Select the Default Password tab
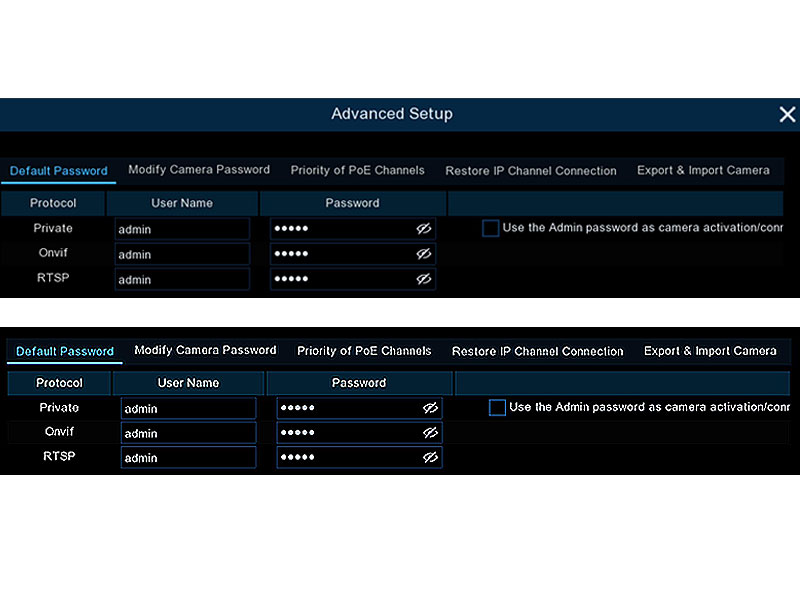The width and height of the screenshot is (800, 600). click(58, 170)
